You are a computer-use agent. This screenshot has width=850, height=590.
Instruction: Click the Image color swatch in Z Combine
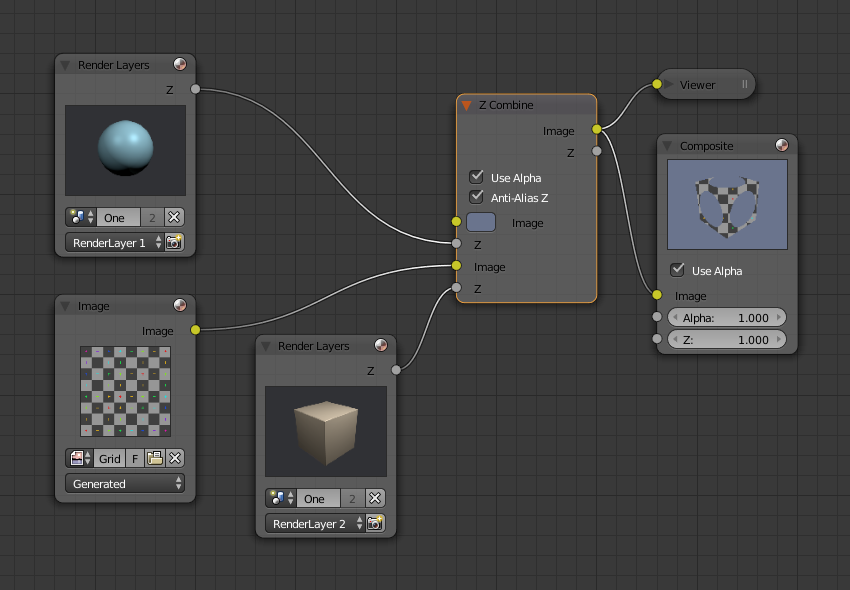point(481,222)
